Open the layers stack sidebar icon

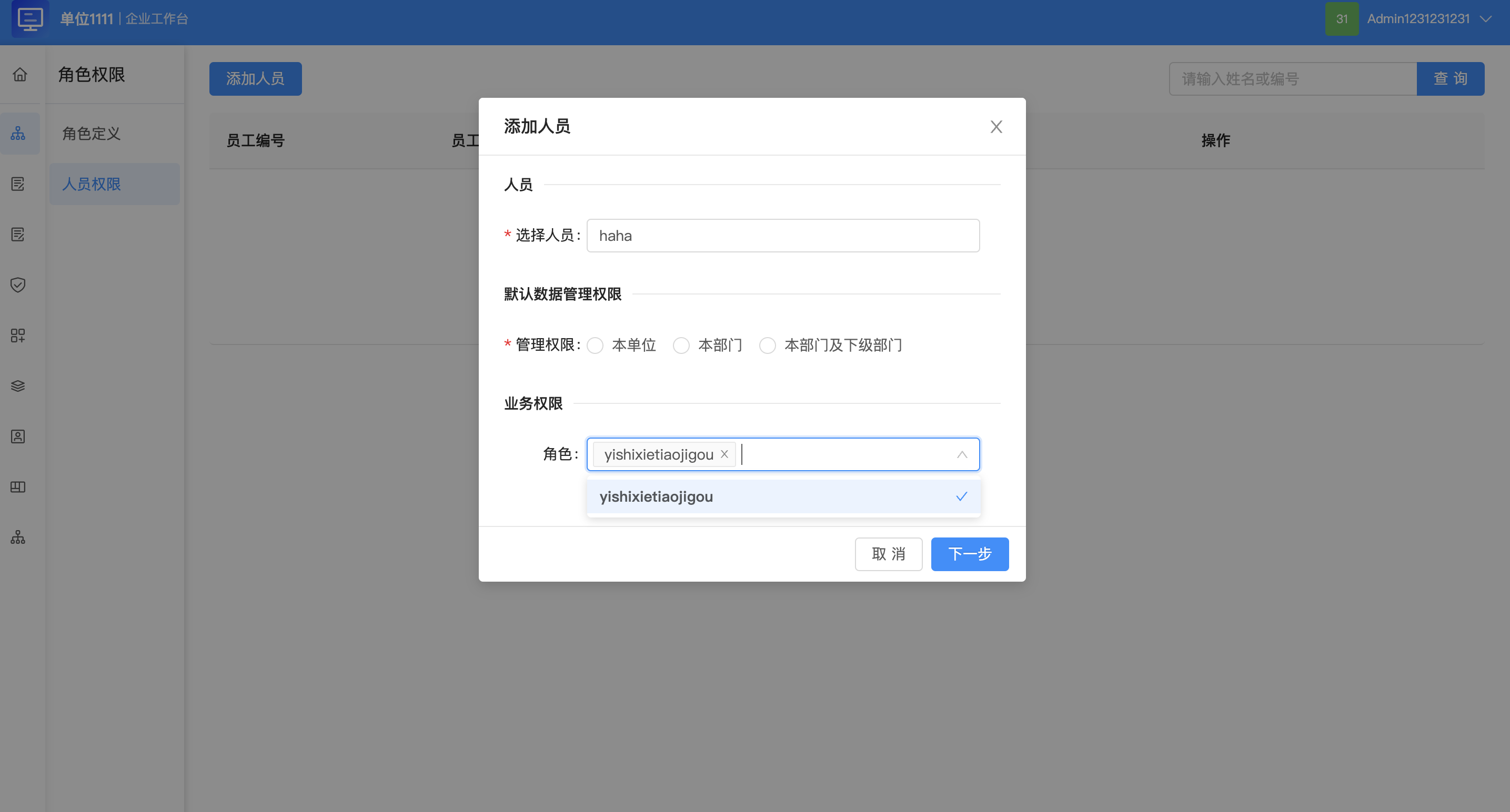tap(18, 385)
